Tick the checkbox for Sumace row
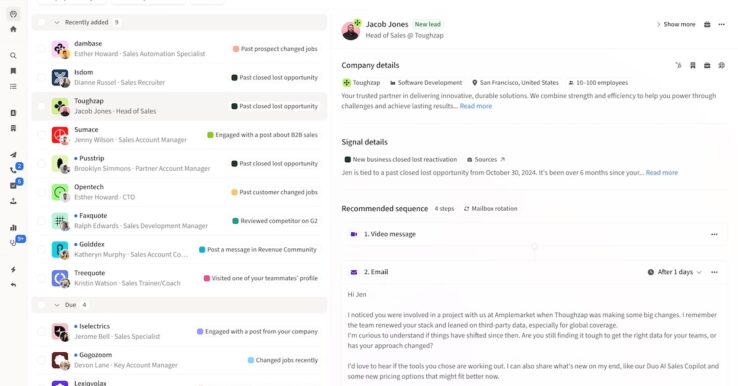 [41, 135]
